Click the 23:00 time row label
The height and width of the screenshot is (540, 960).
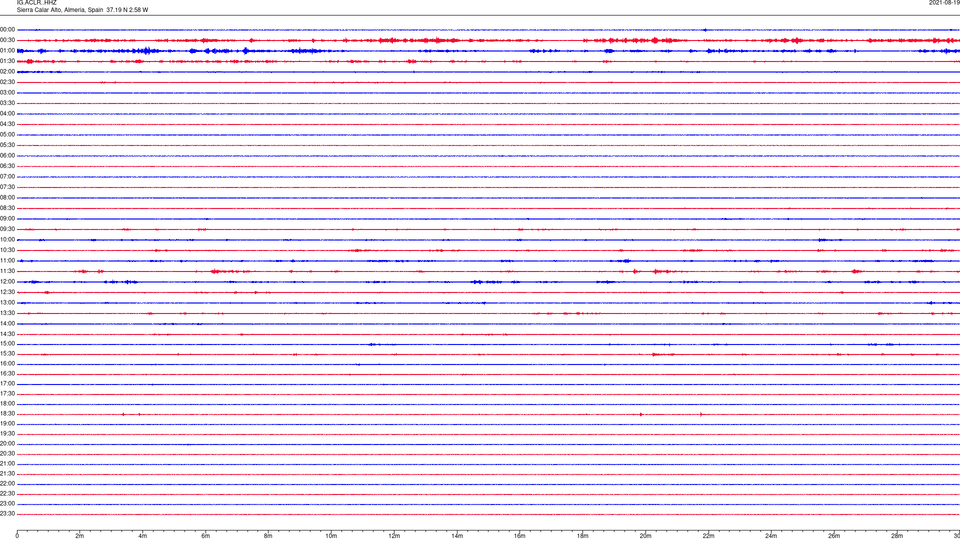pyautogui.click(x=7, y=504)
